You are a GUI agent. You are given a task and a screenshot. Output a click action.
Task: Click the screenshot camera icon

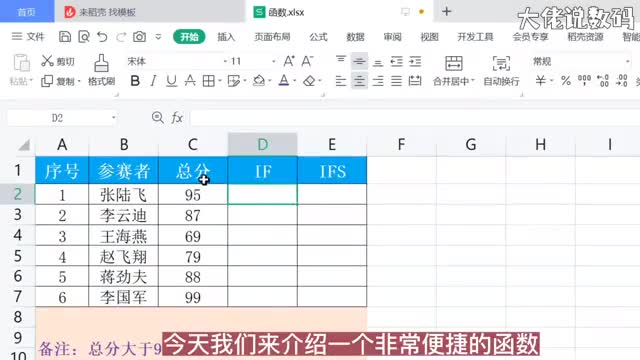(140, 37)
